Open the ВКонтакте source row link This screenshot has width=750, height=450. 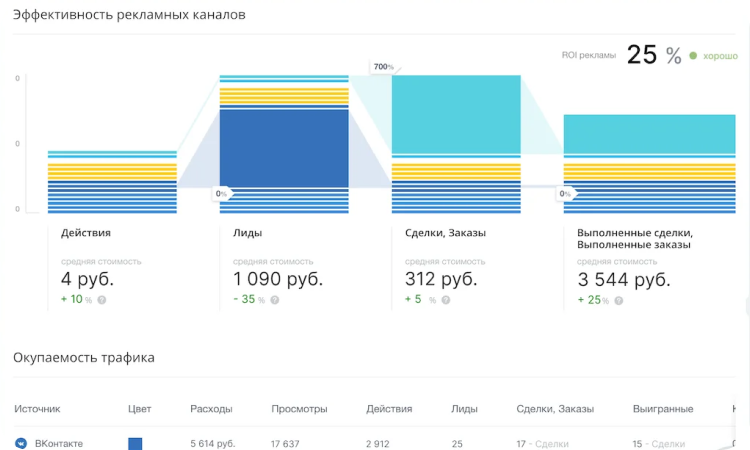(59, 443)
